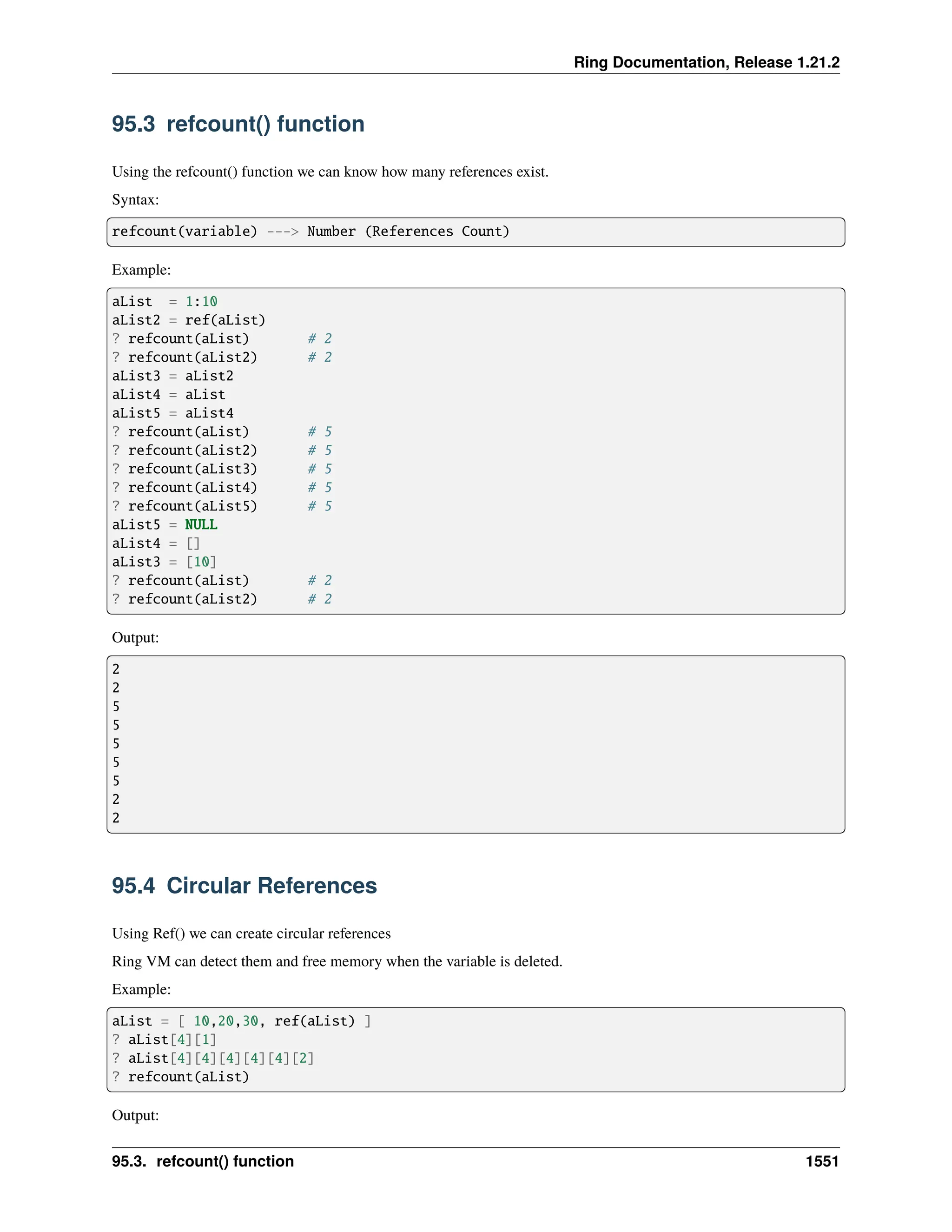Click the page number 1551
Screen dimensions: 952x1232
click(822, 1161)
